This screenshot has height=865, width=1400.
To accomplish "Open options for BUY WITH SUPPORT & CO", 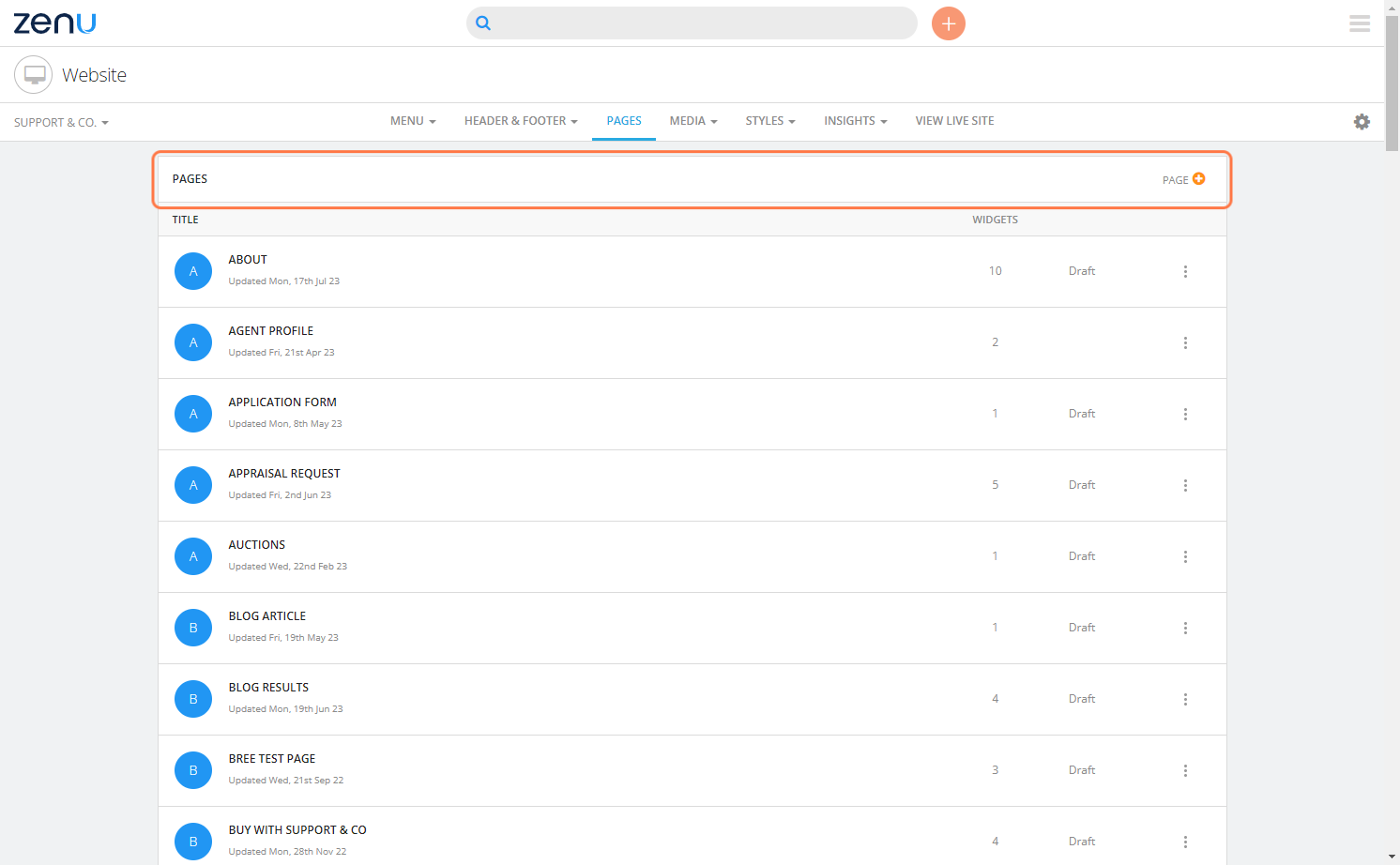I will click(1185, 842).
